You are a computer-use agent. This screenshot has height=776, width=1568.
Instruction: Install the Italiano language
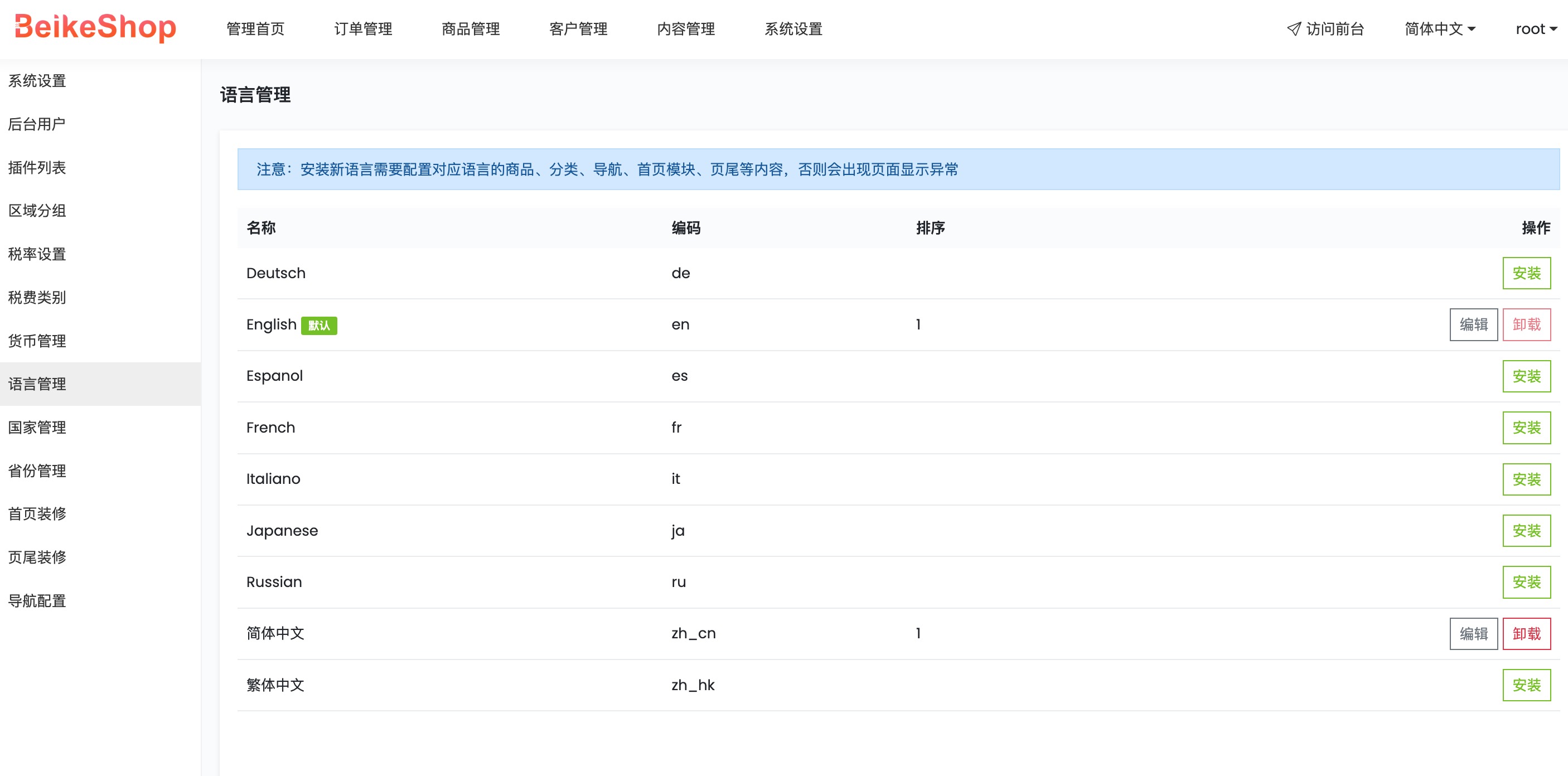coord(1526,479)
